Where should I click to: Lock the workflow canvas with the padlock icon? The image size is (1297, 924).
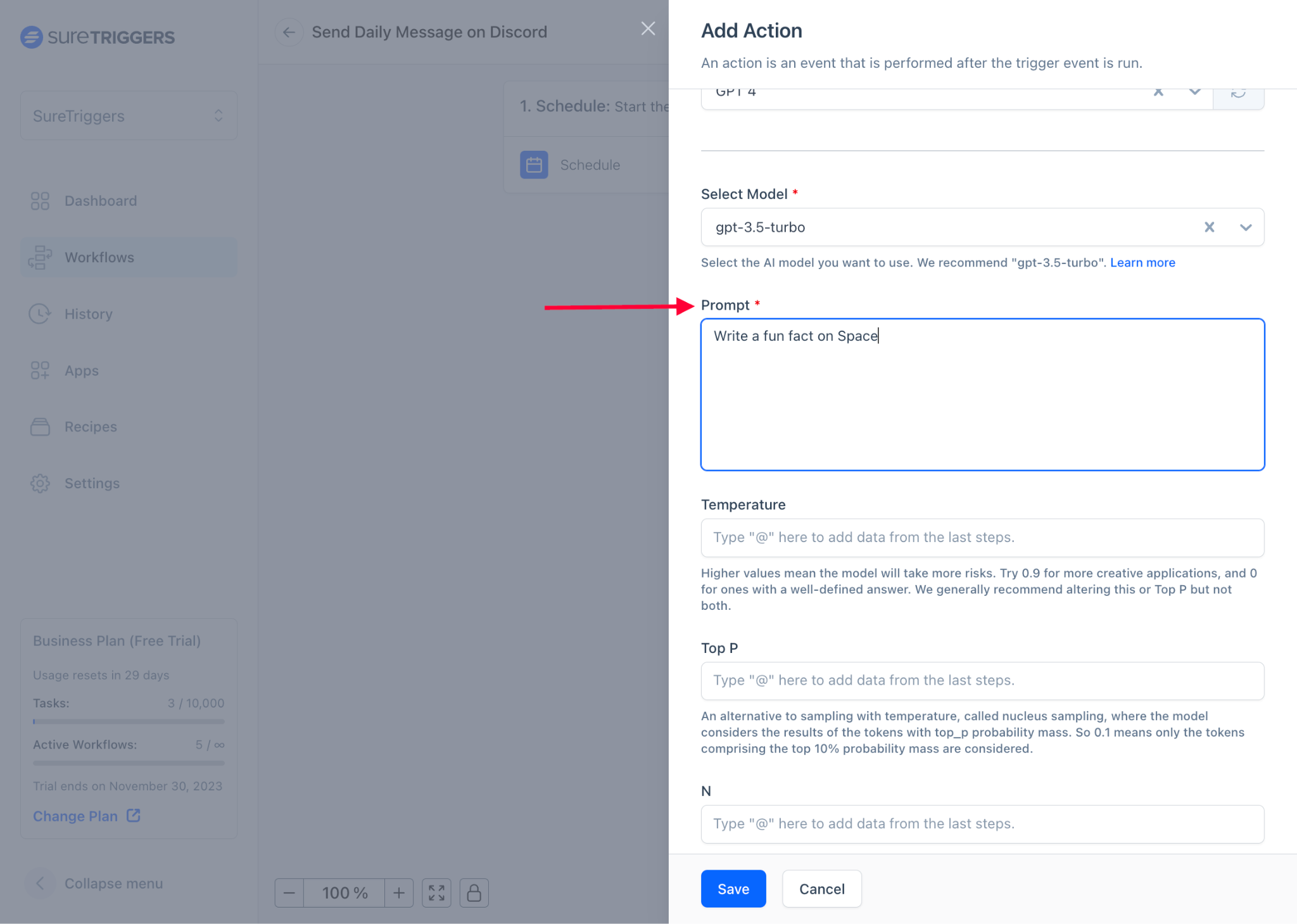(474, 892)
